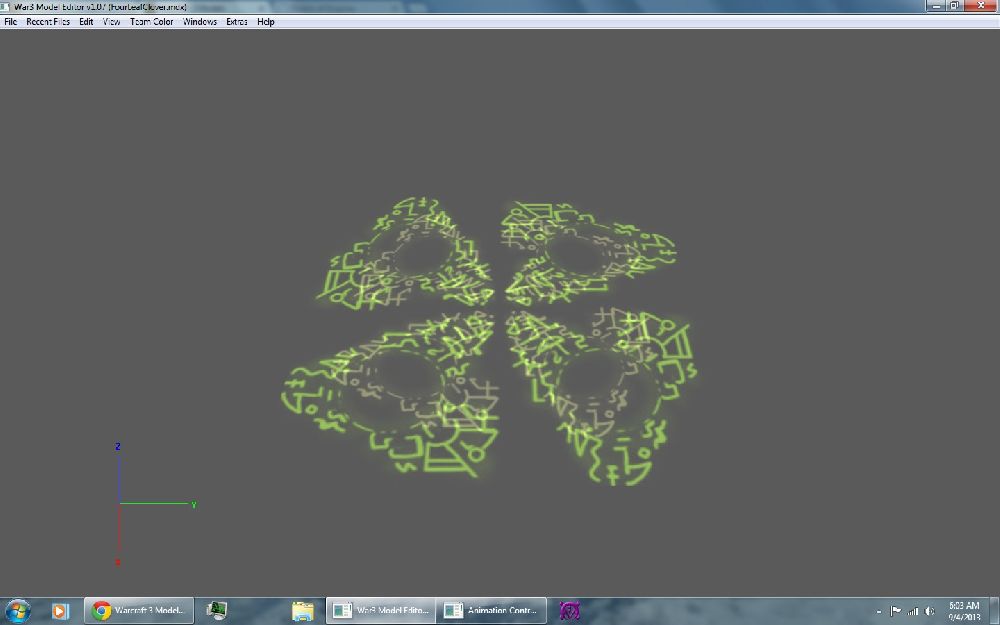Open the purple application icon in taskbar

click(x=569, y=611)
